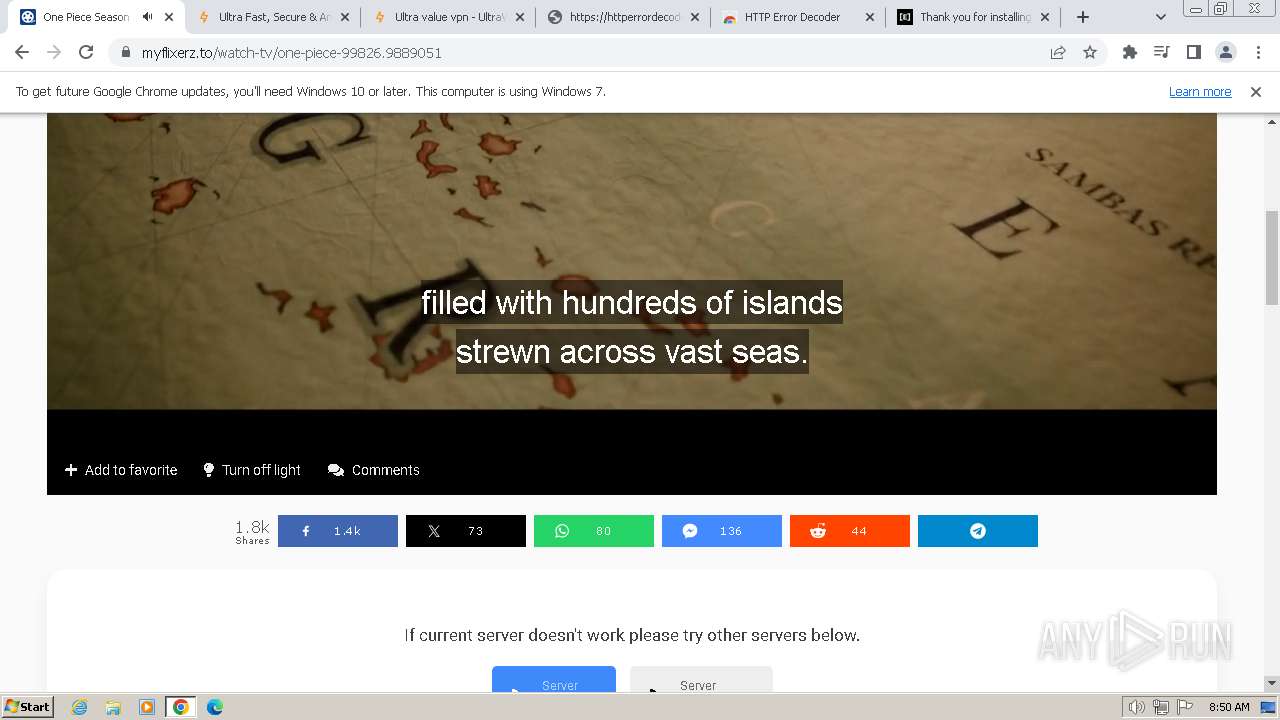Share on Facebook button showing 1.4k

338,531
